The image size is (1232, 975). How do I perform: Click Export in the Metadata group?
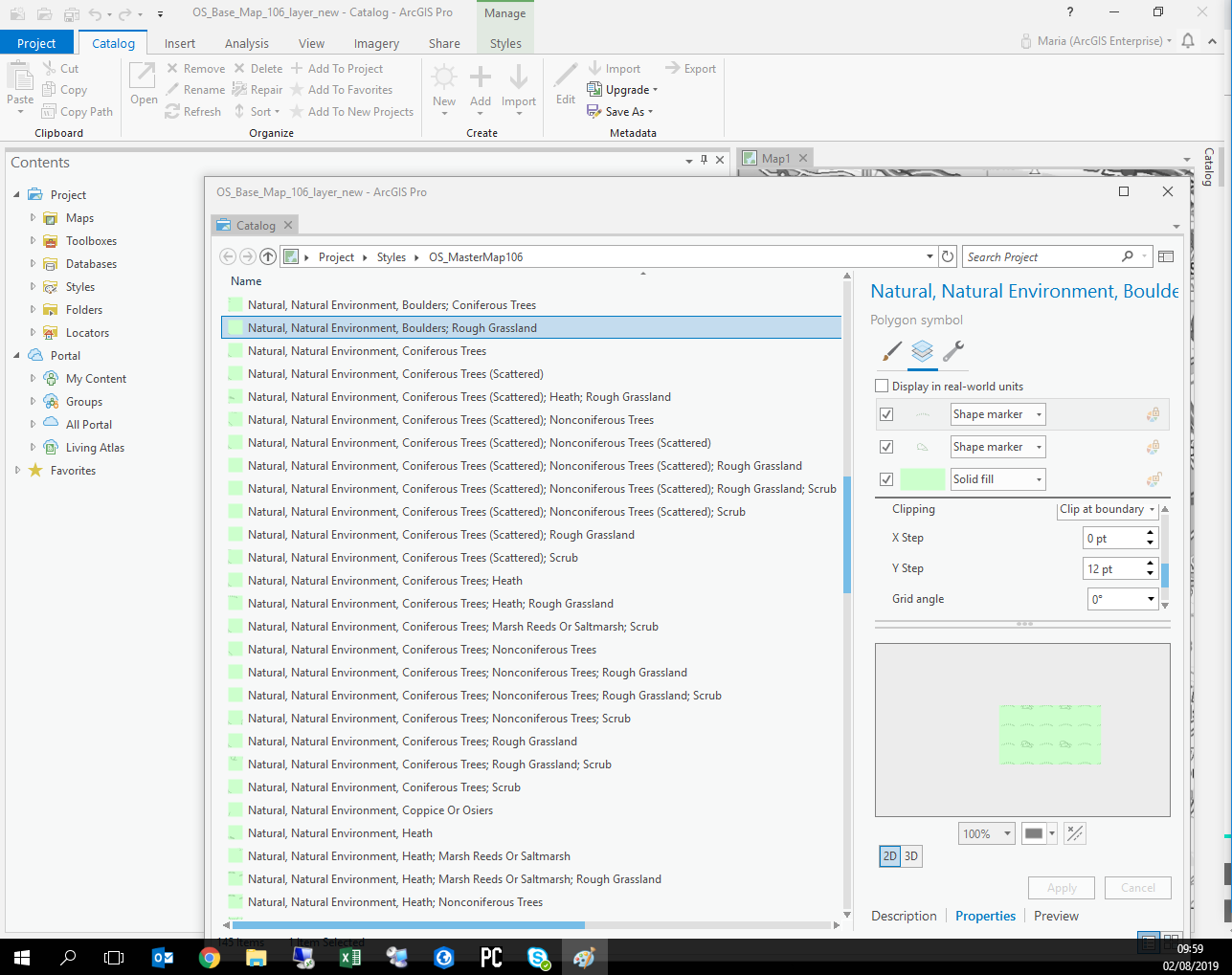690,69
